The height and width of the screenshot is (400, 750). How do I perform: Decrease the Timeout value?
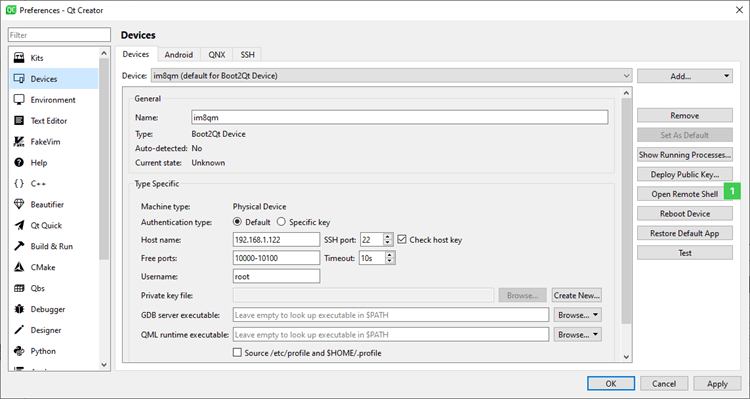tap(390, 261)
